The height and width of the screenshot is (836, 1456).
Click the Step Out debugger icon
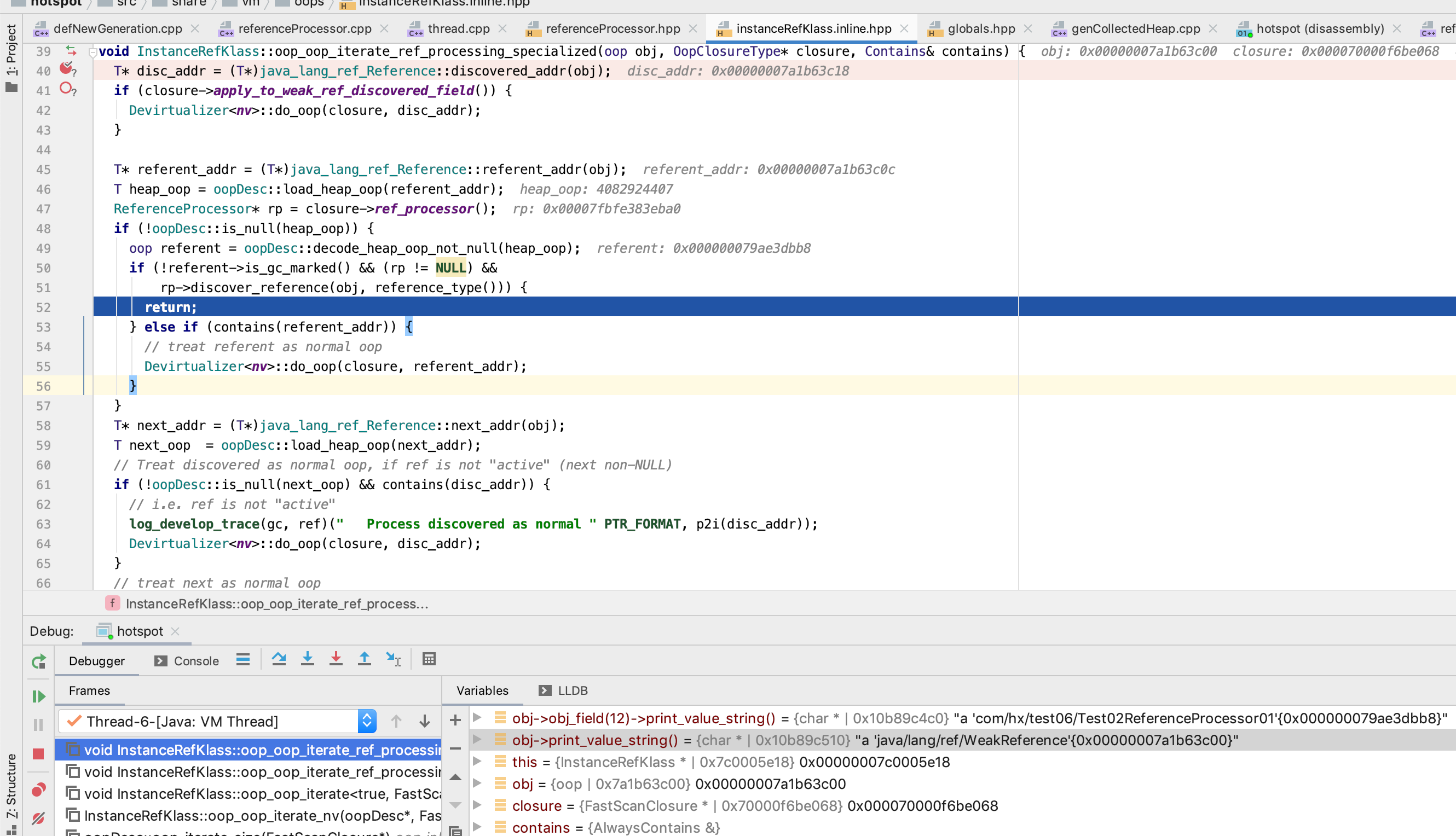[x=364, y=659]
